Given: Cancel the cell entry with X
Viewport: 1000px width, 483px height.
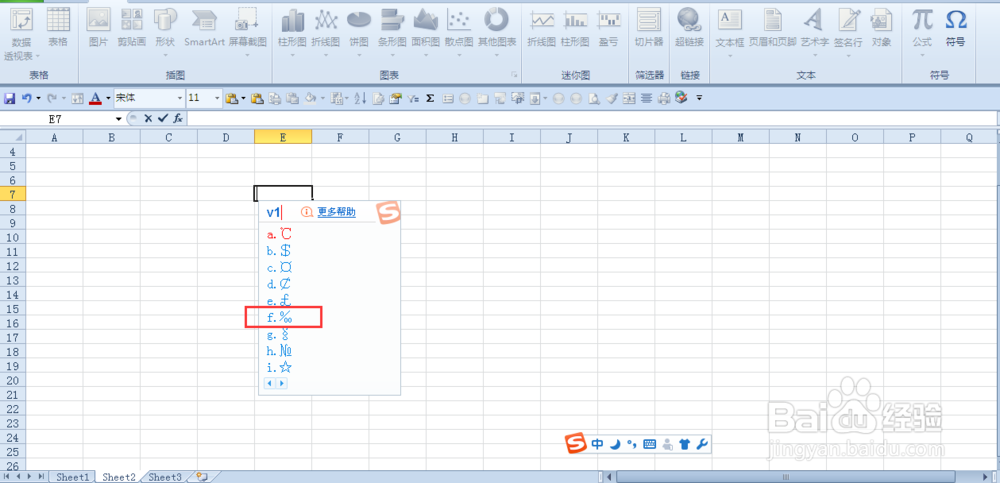Looking at the screenshot, I should (x=148, y=118).
